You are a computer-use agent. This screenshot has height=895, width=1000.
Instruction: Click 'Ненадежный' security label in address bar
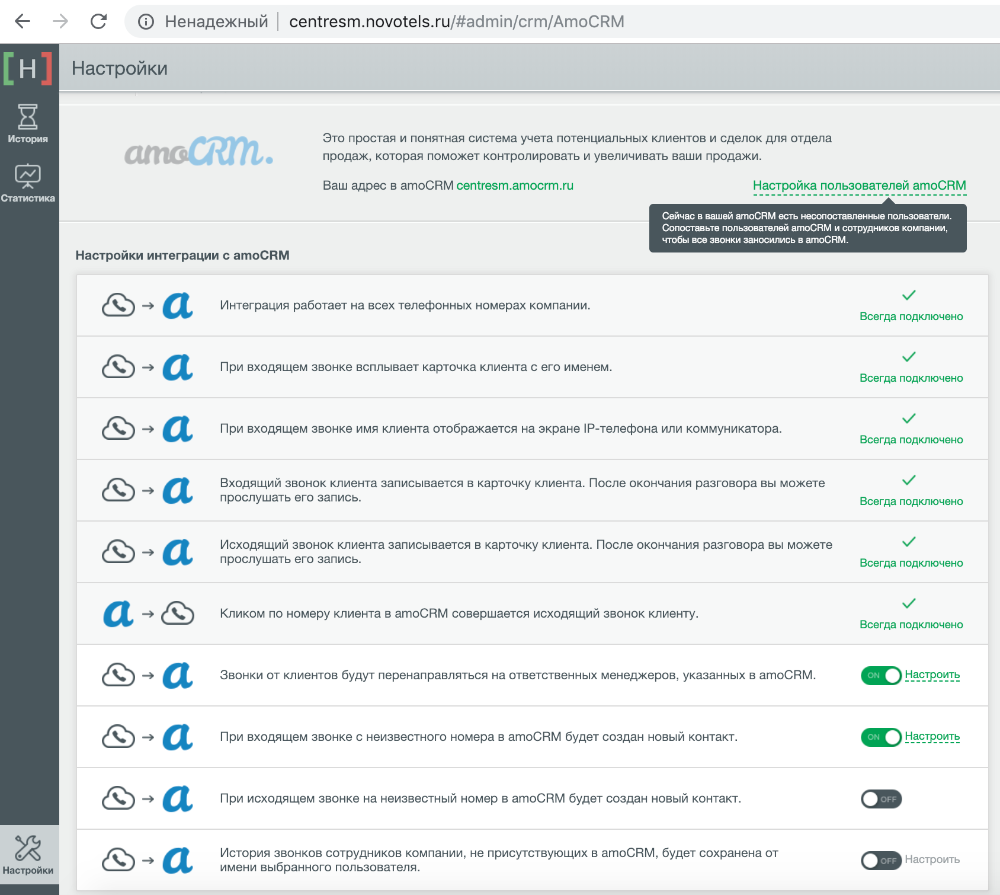[x=216, y=22]
